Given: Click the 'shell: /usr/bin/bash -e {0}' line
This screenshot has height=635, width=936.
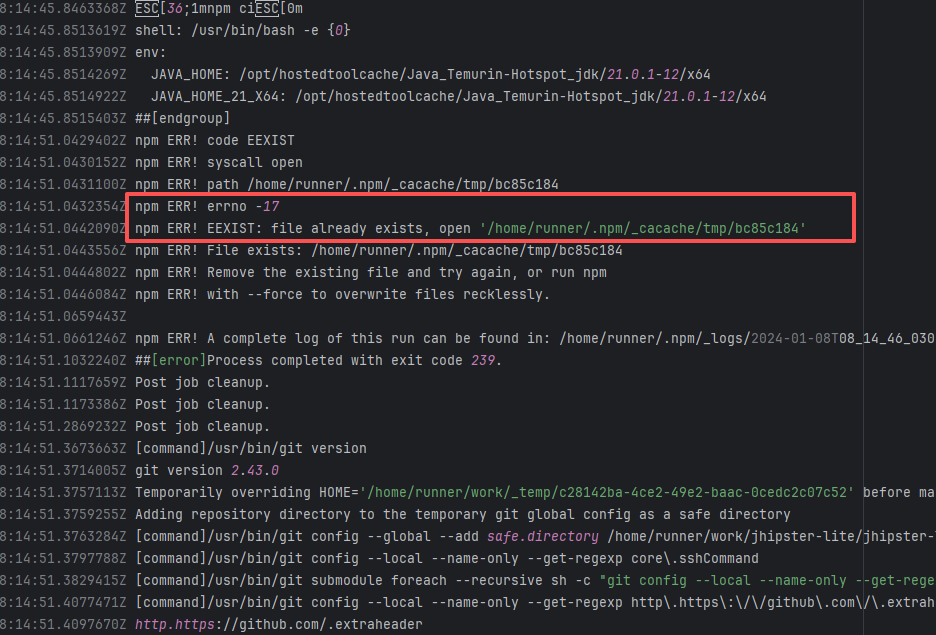Looking at the screenshot, I should click(x=242, y=30).
